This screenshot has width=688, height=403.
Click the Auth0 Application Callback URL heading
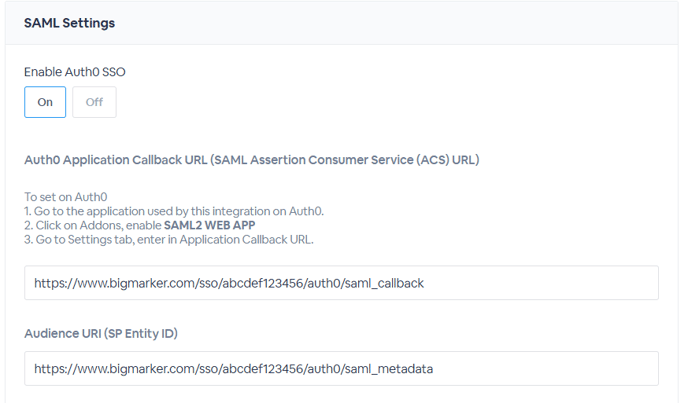pyautogui.click(x=251, y=160)
